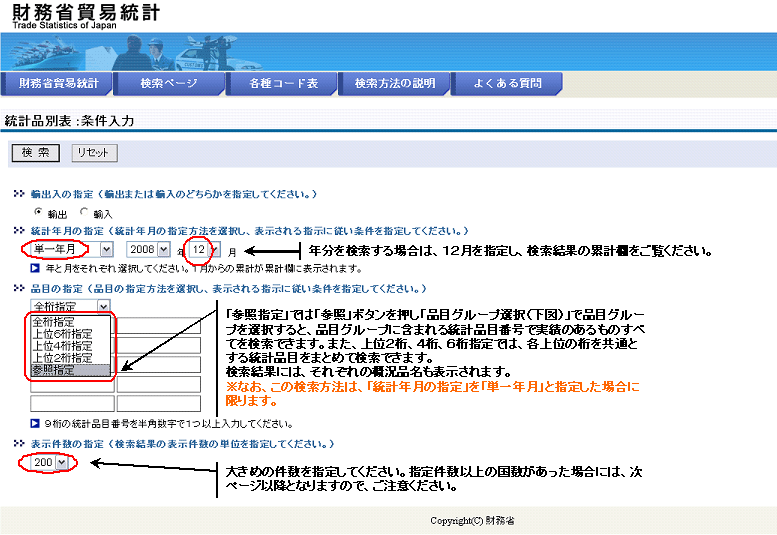The height and width of the screenshot is (535, 777).
Task: Open the よくある質問 tab
Action: pyautogui.click(x=507, y=83)
